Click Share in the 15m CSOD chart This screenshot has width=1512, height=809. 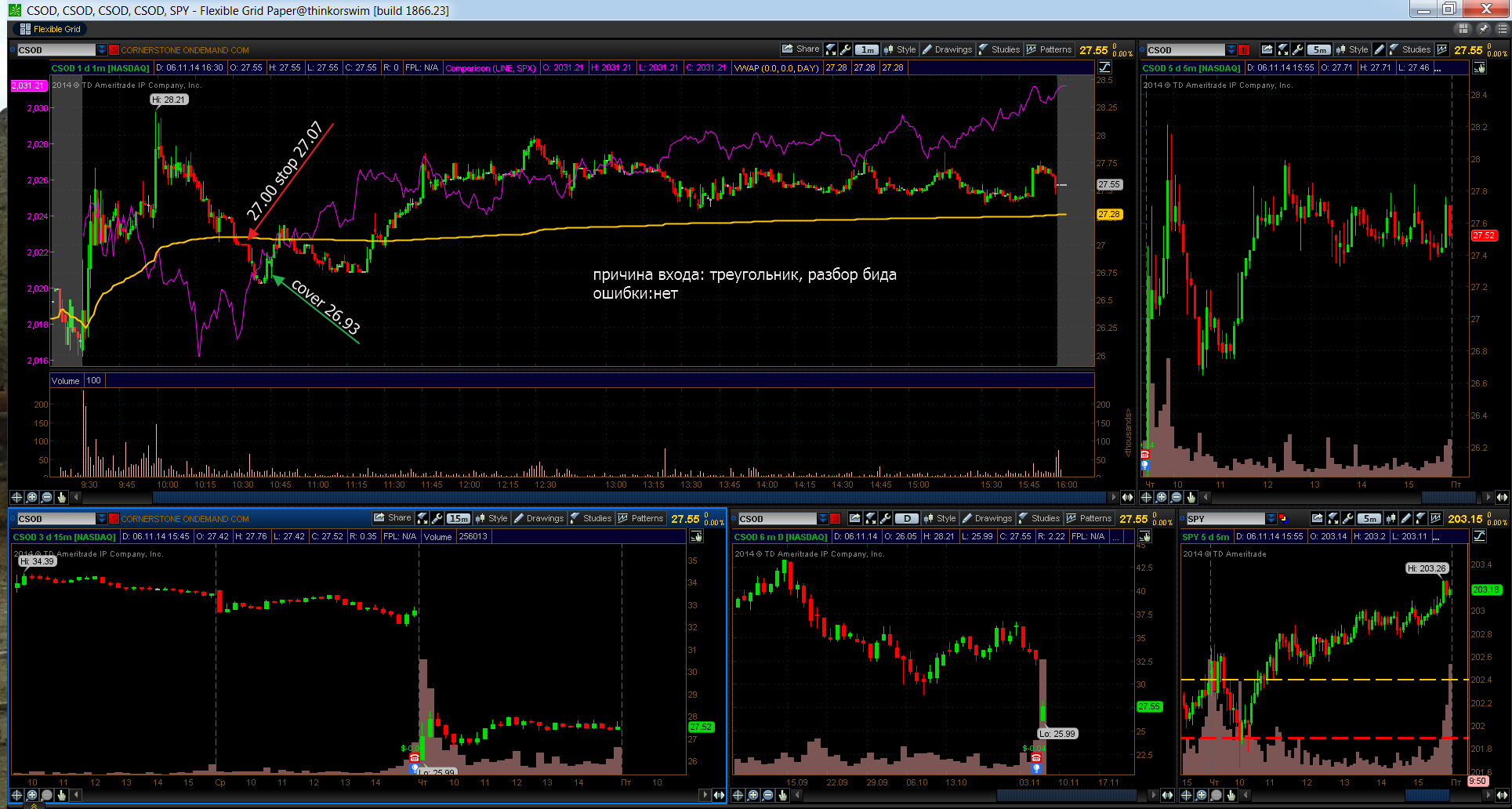(x=393, y=518)
